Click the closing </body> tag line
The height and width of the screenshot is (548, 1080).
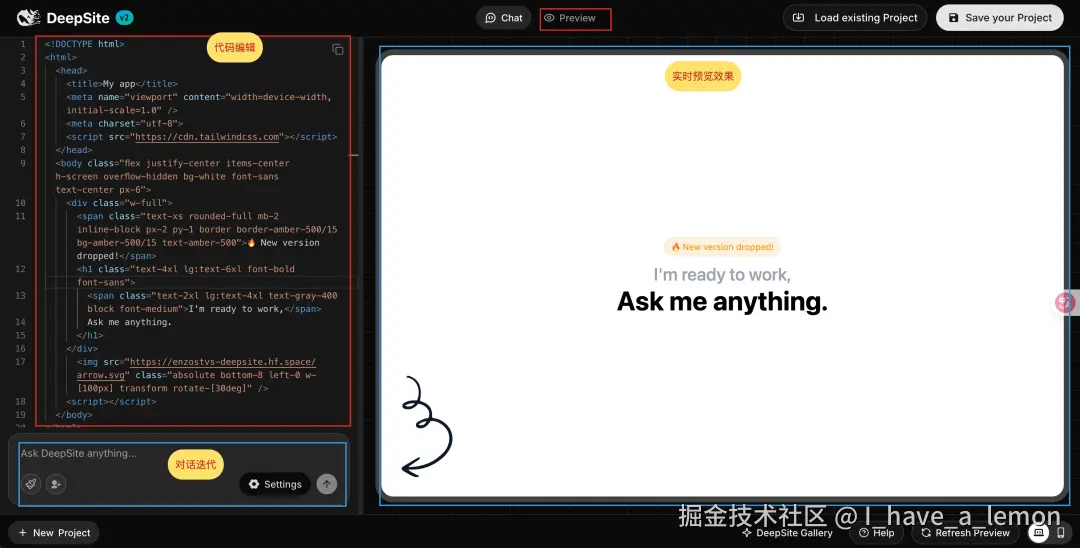[74, 414]
